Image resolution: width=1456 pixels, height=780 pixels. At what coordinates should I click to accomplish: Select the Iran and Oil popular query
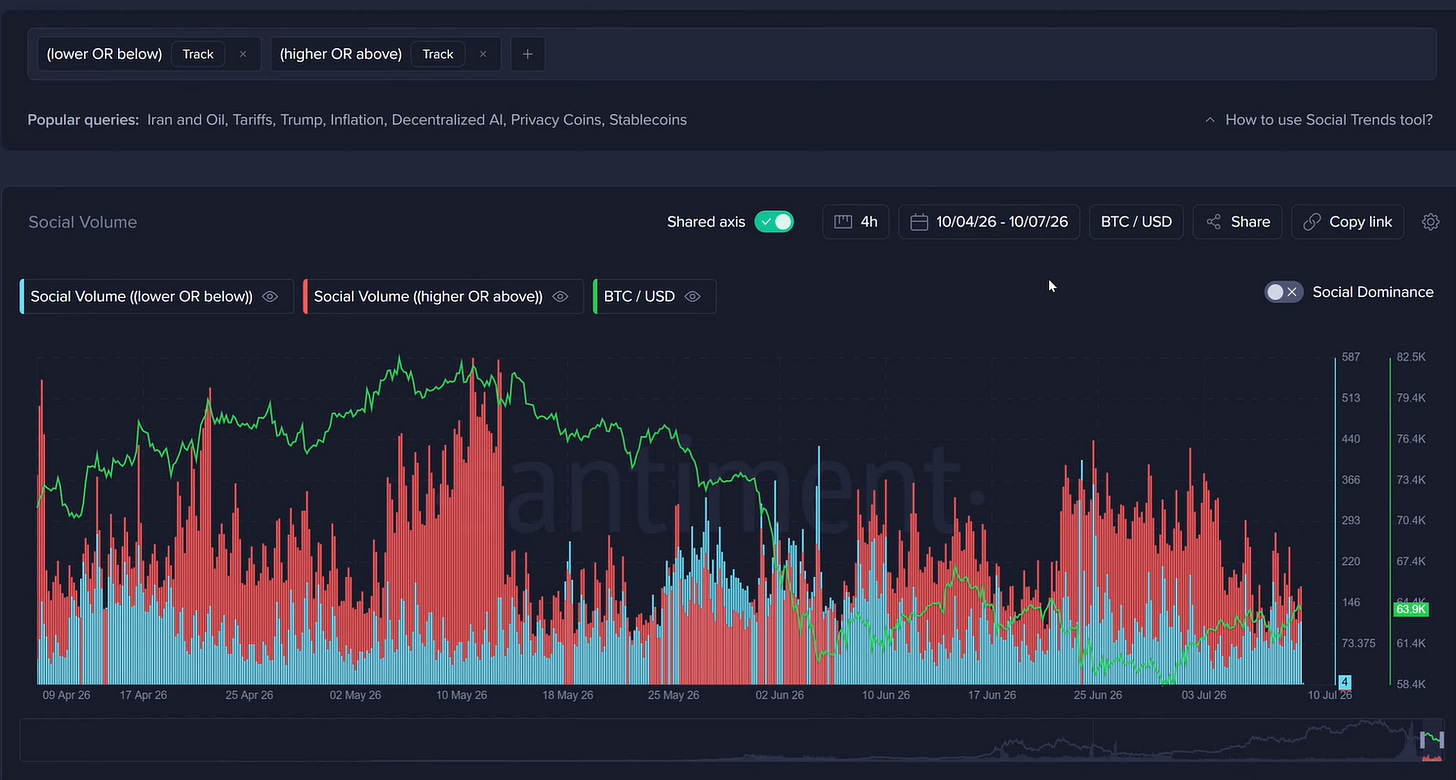click(187, 120)
